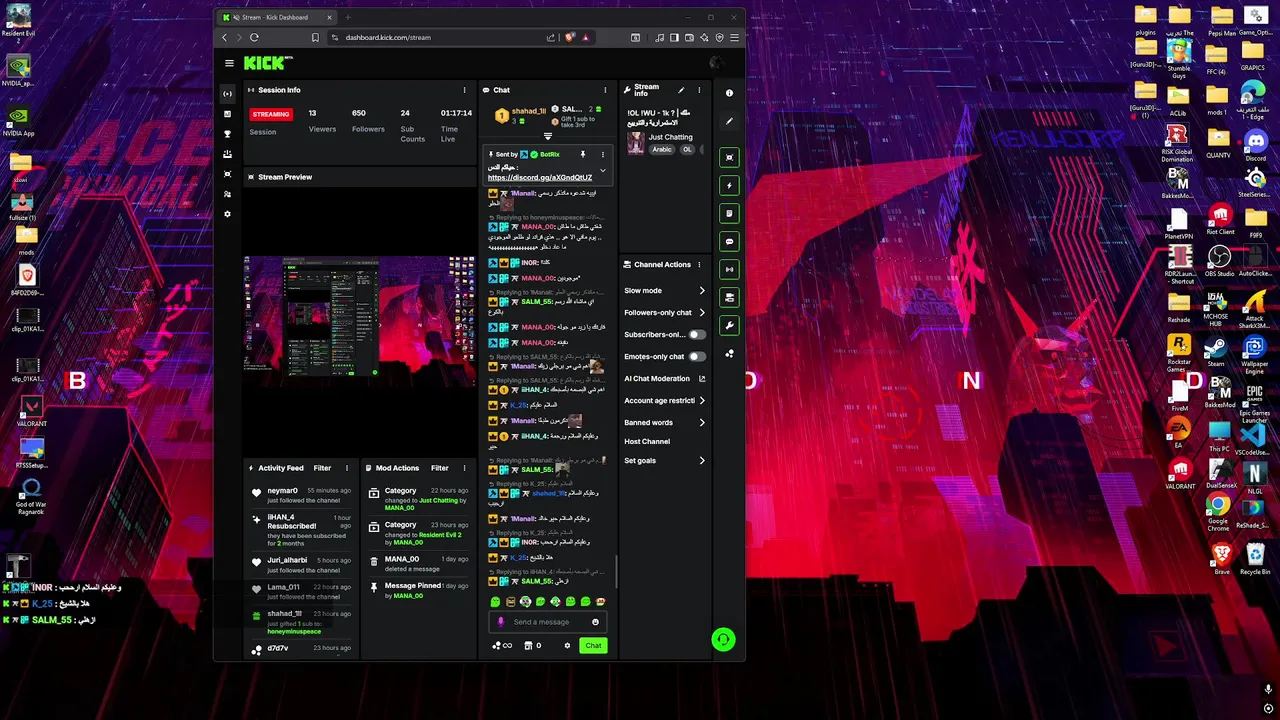Click the Arabic language tag
Image resolution: width=1280 pixels, height=720 pixels.
[662, 150]
